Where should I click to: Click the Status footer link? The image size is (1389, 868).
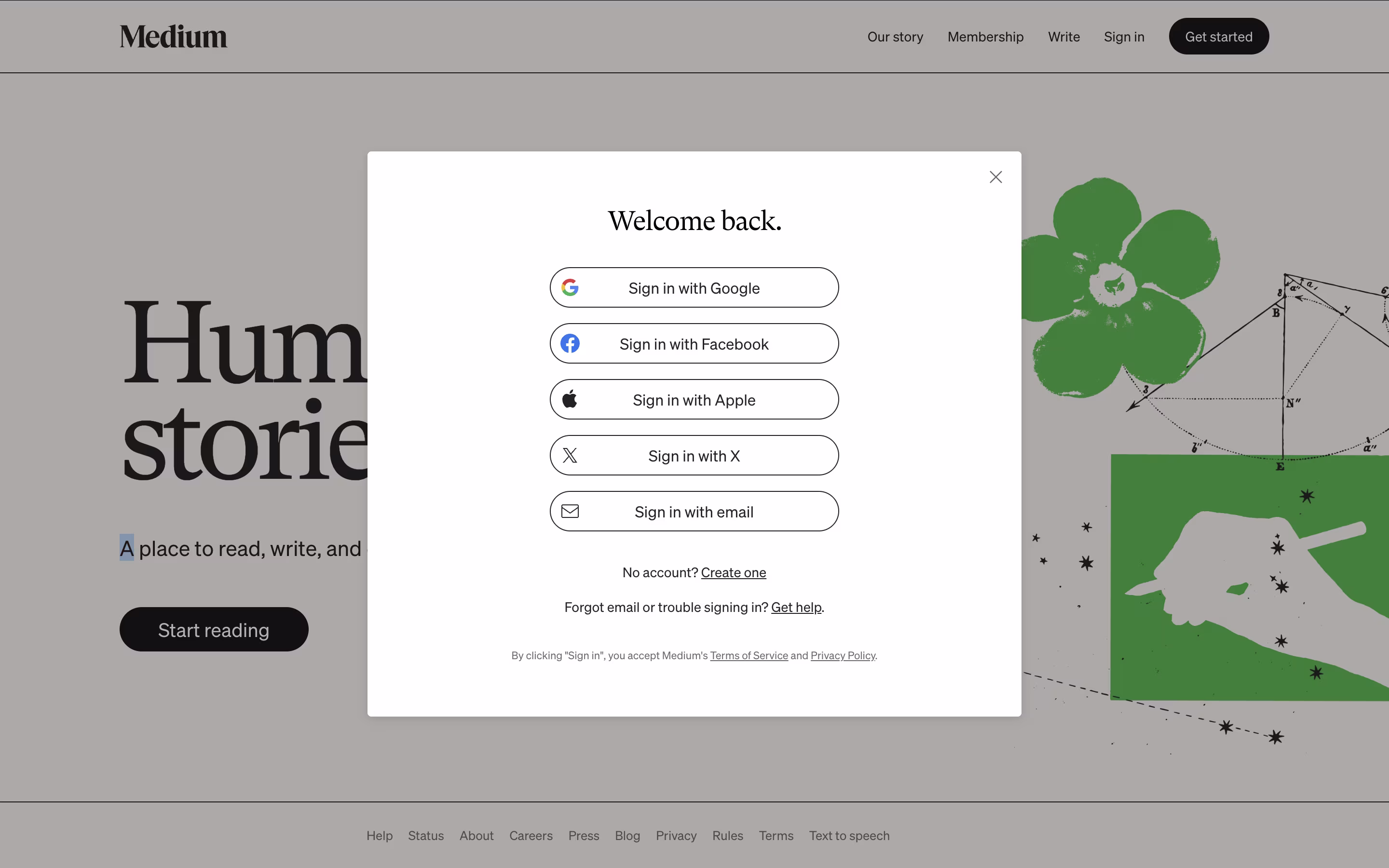(x=425, y=835)
